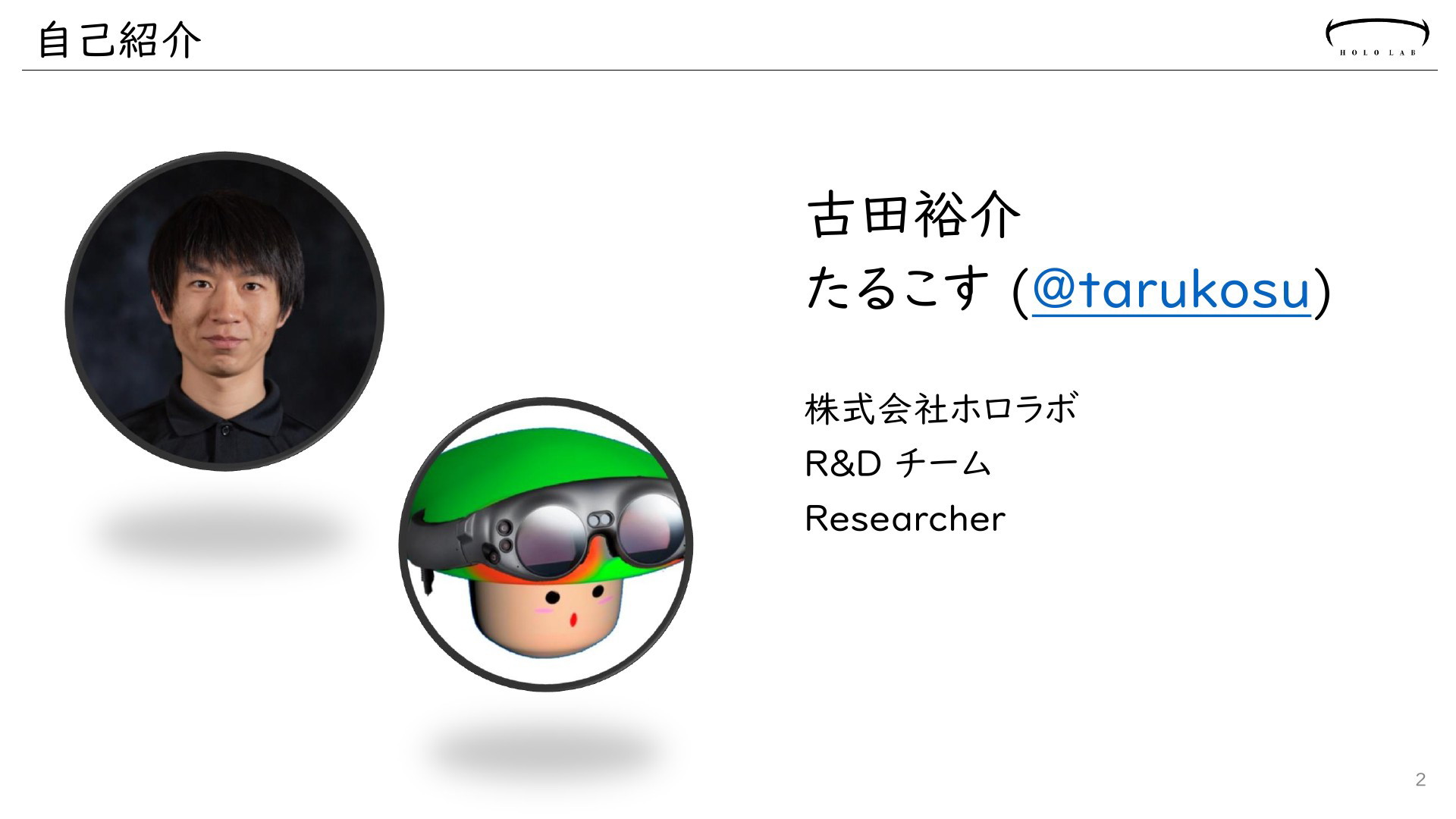Select the green mushroom avatar image
This screenshot has width=1456, height=819.
[x=545, y=544]
